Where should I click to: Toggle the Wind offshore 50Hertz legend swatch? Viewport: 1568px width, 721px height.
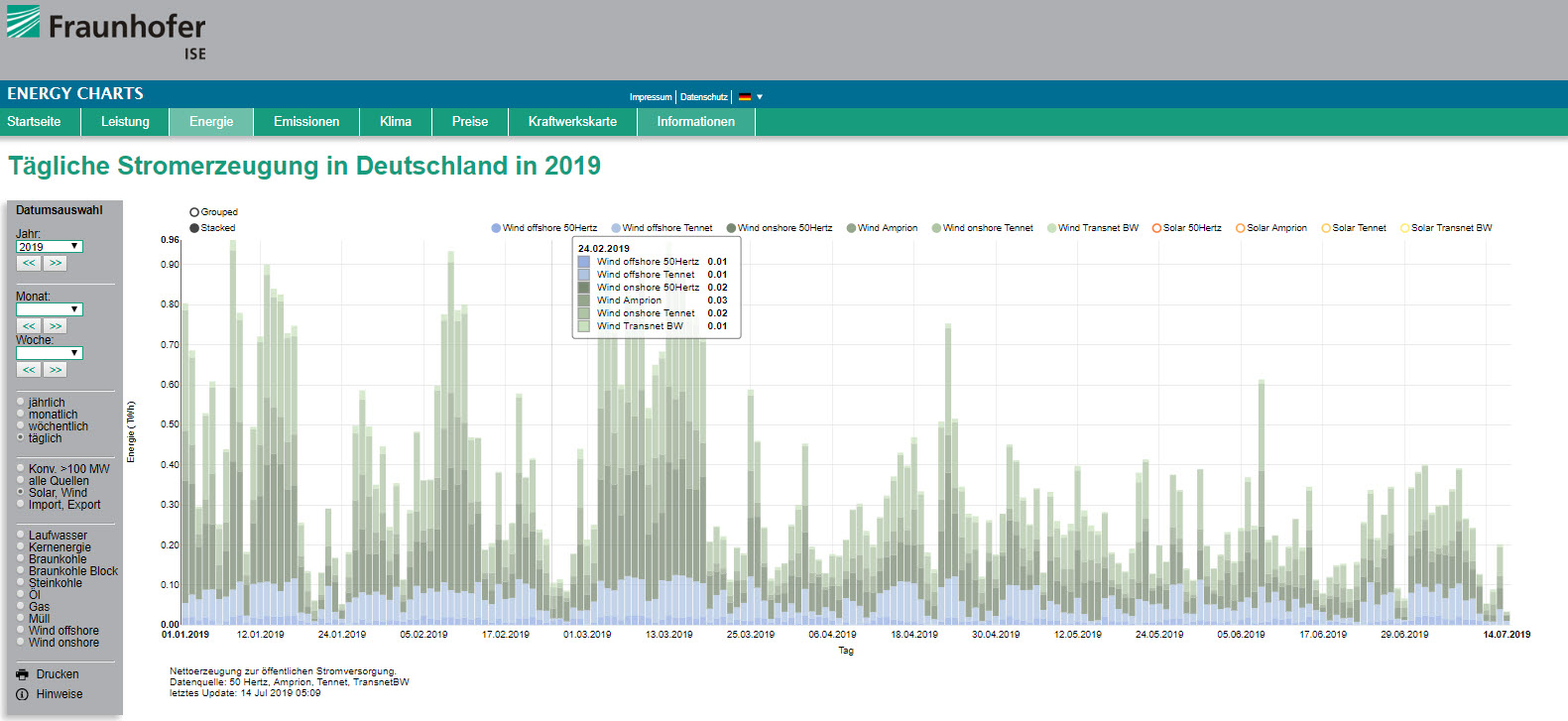point(496,228)
